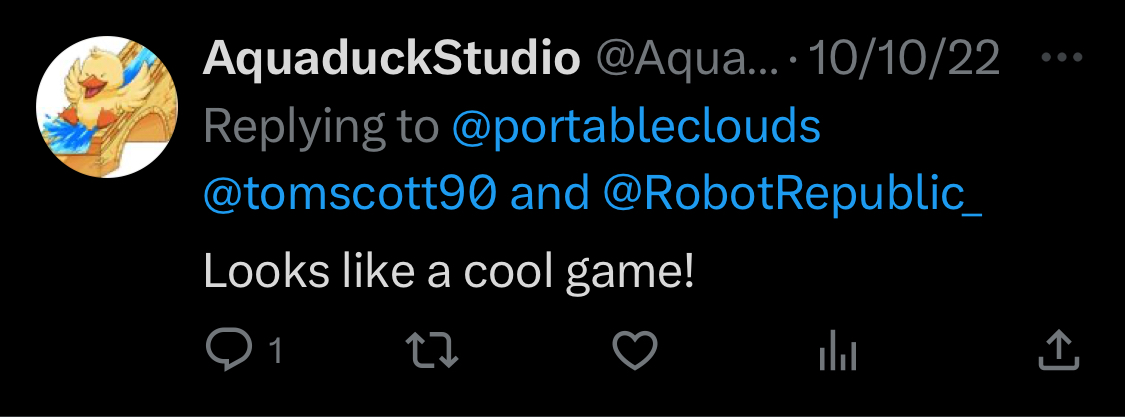
Task: Visit the @portableclouds mention
Action: click(636, 127)
